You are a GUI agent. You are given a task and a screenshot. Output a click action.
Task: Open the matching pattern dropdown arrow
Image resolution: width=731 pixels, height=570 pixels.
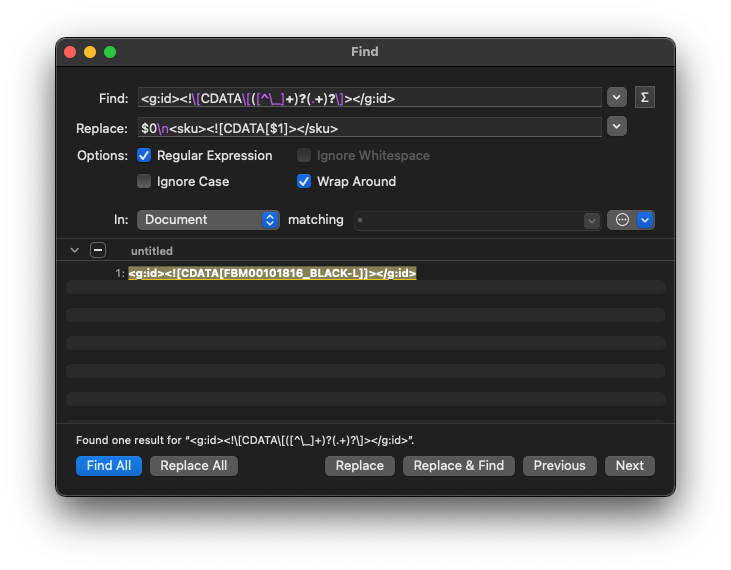pyautogui.click(x=592, y=220)
